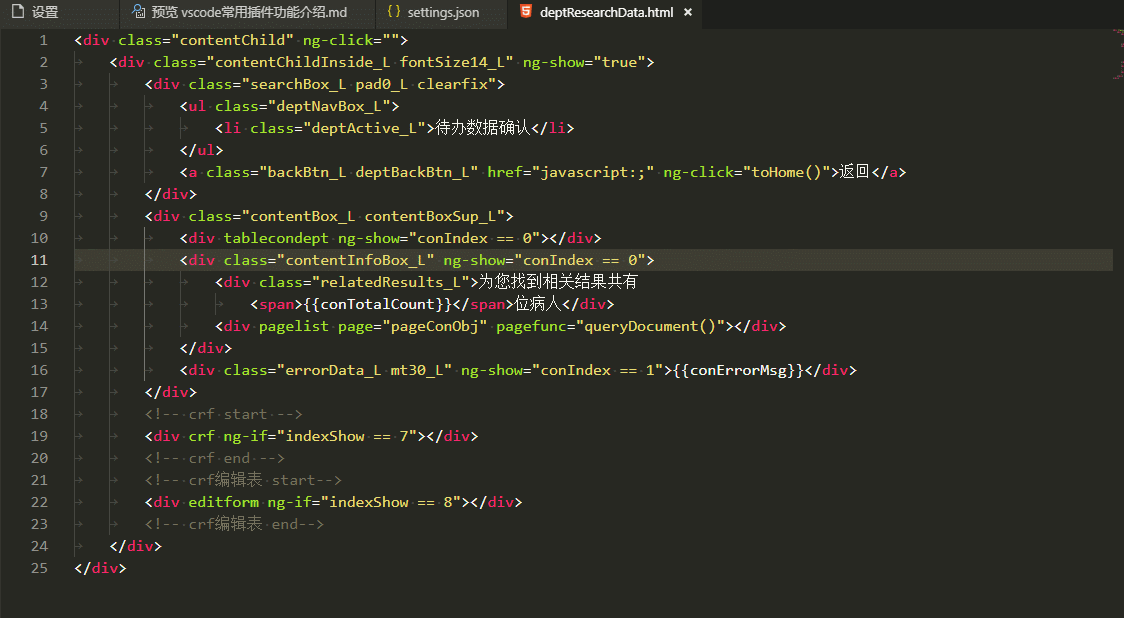1124x618 pixels.
Task: Click line number 11 in the gutter
Action: coord(39,260)
